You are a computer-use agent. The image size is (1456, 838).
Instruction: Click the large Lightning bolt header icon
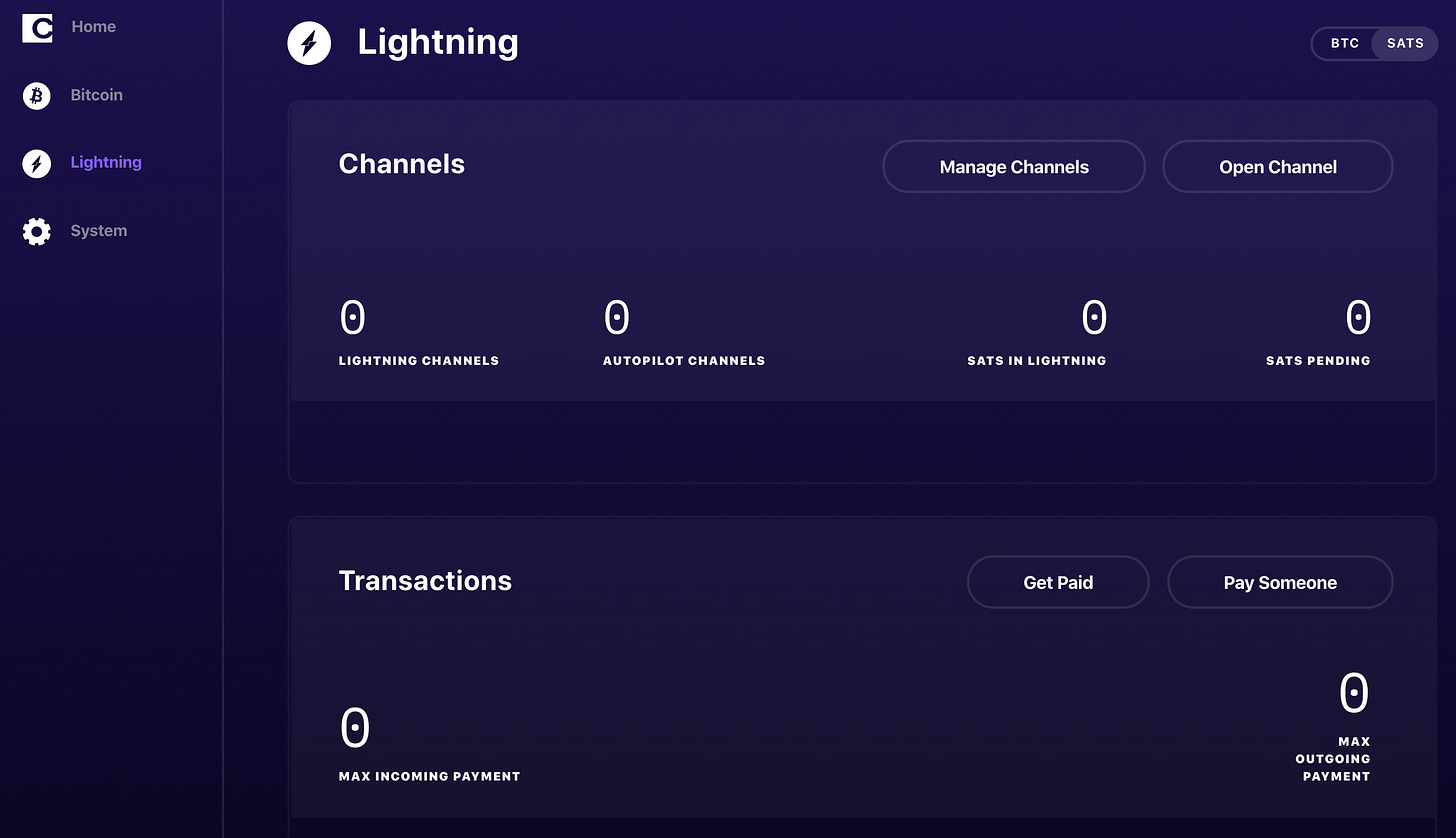tap(309, 43)
